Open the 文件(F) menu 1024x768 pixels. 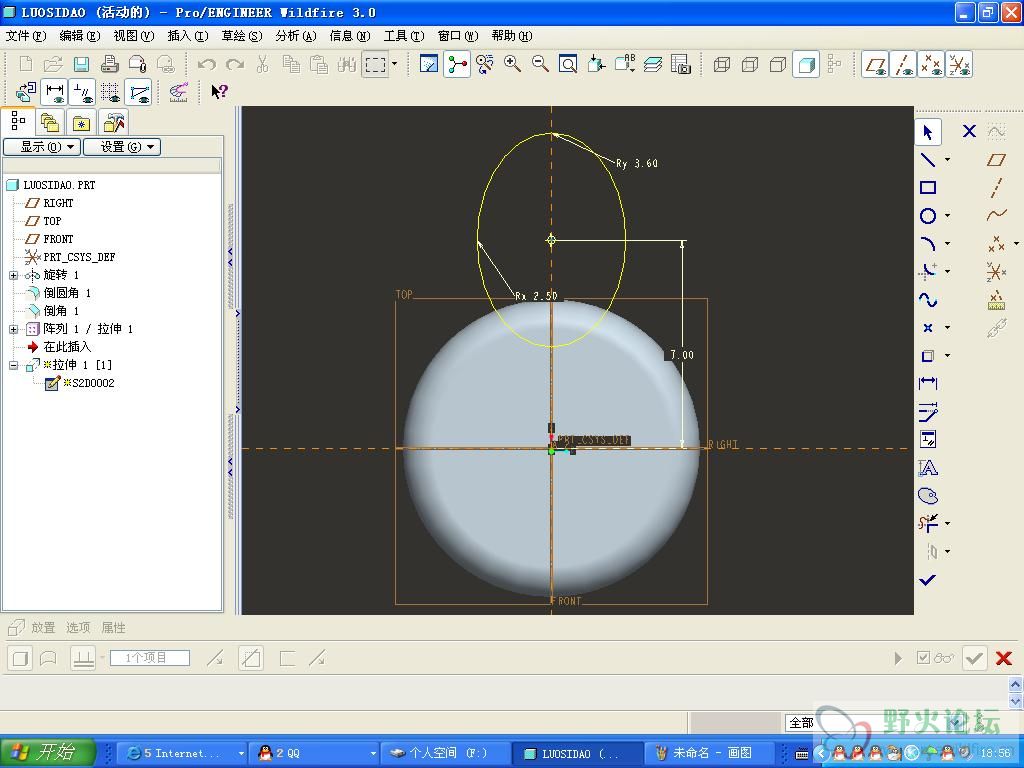point(25,35)
